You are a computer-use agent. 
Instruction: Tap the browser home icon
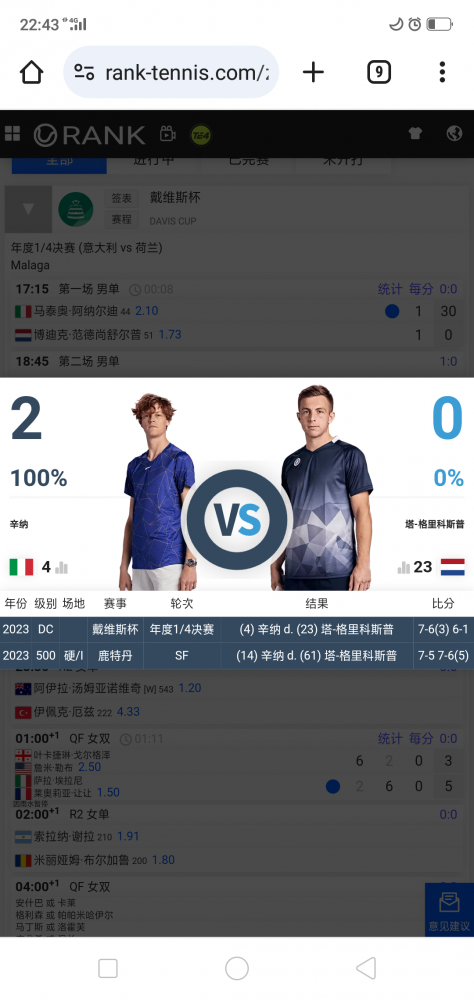(31, 72)
